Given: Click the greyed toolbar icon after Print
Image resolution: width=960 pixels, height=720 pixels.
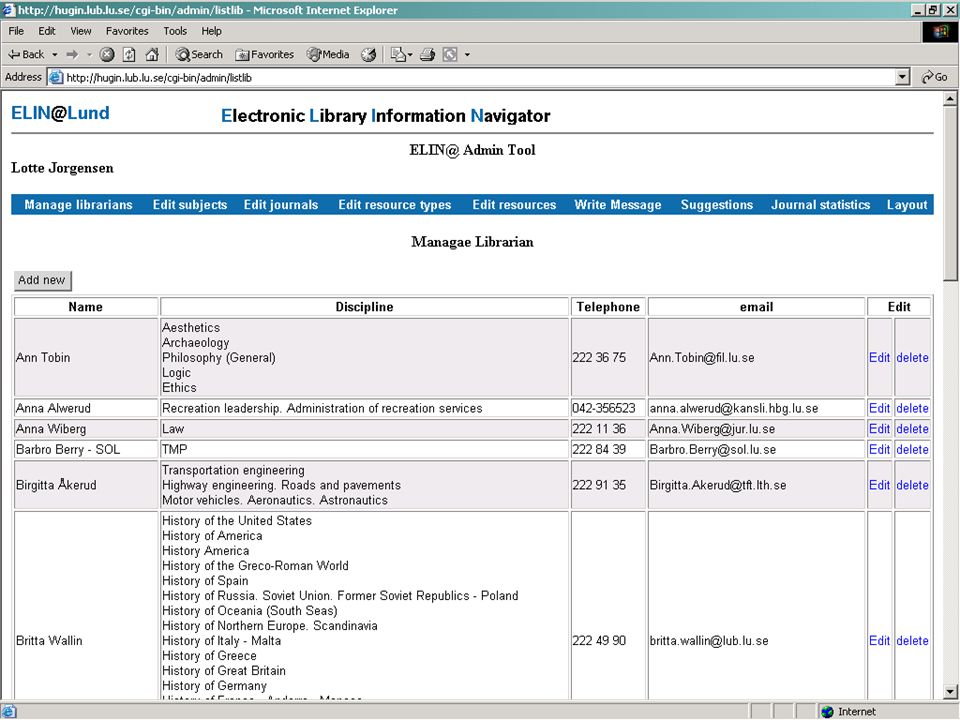Looking at the screenshot, I should pyautogui.click(x=450, y=54).
